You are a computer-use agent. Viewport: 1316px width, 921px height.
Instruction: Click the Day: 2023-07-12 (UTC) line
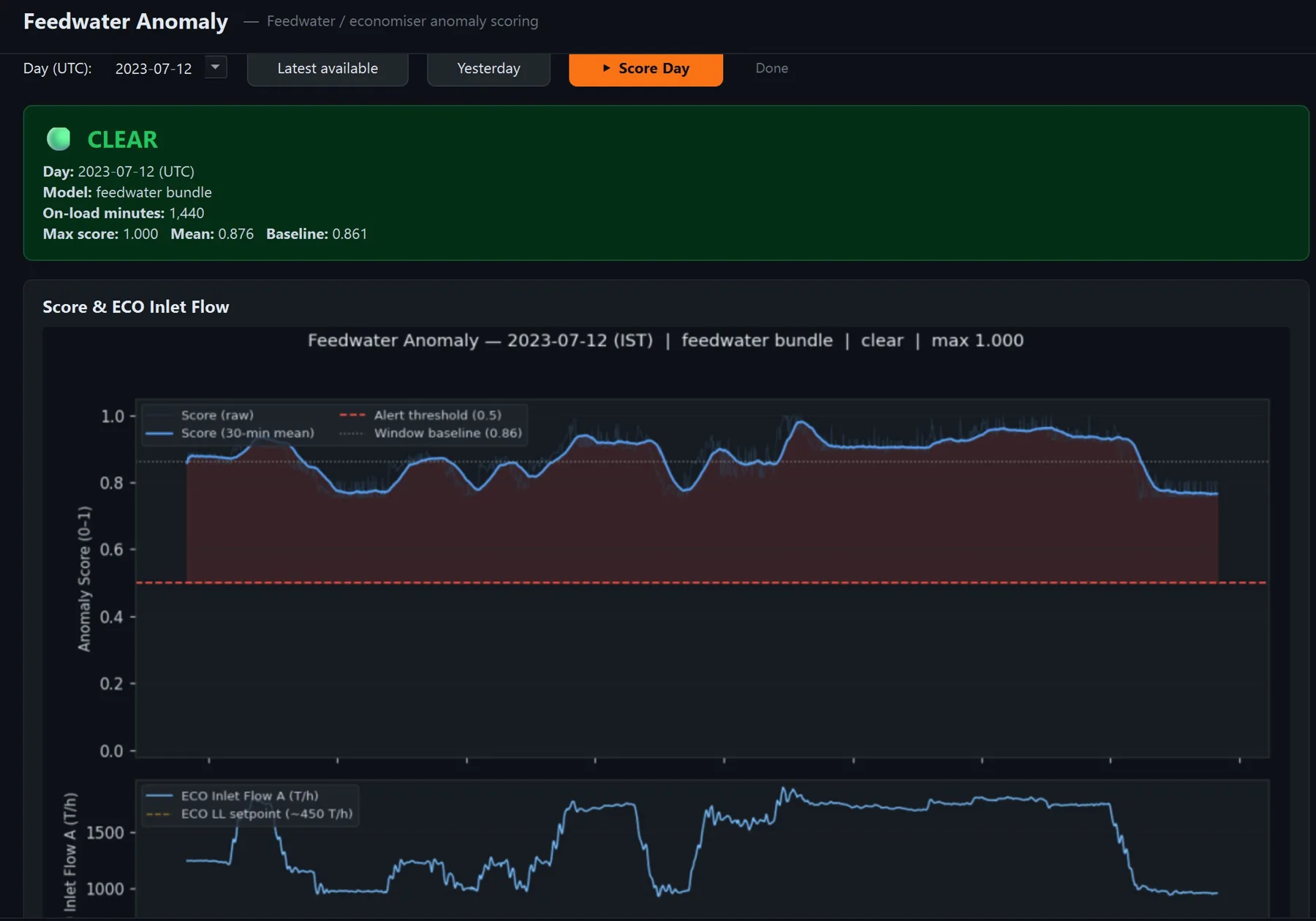pyautogui.click(x=118, y=172)
